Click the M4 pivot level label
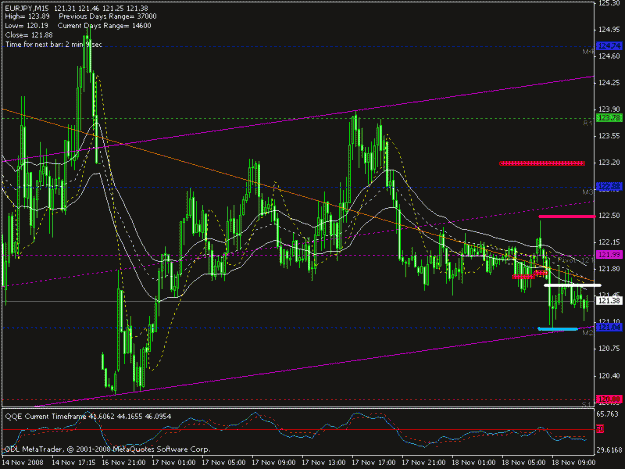This screenshot has width=625, height=469. (588, 52)
